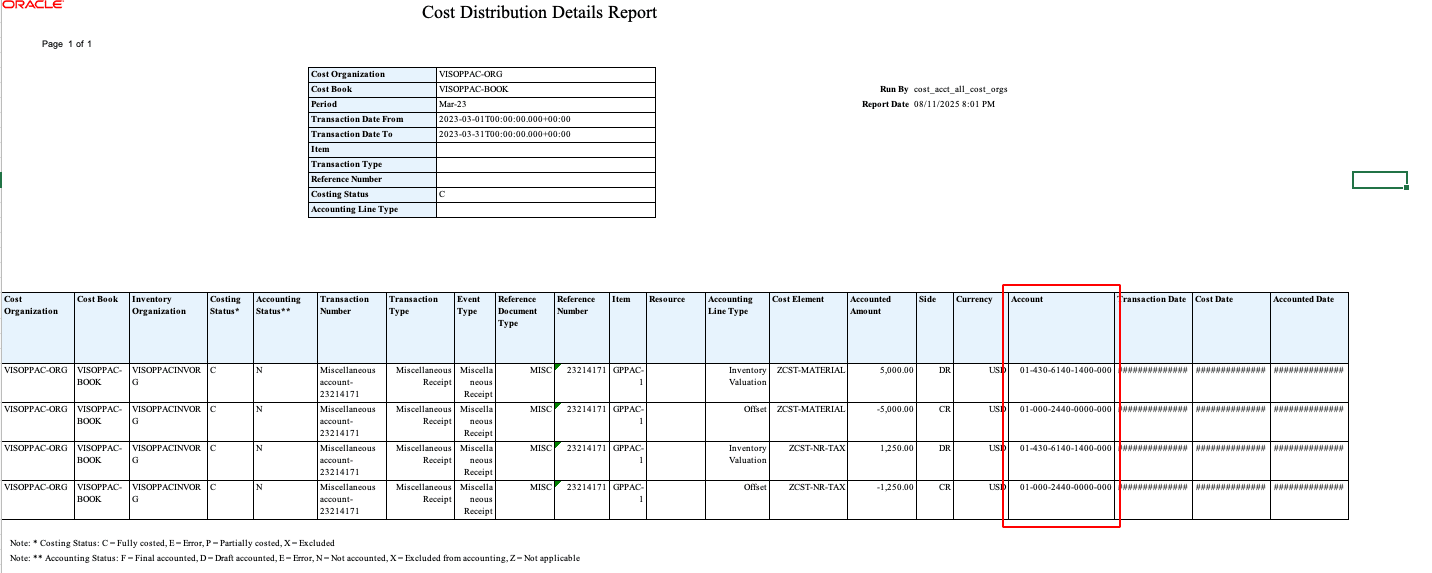Select Offset in the -1,250.00 row

738,499
